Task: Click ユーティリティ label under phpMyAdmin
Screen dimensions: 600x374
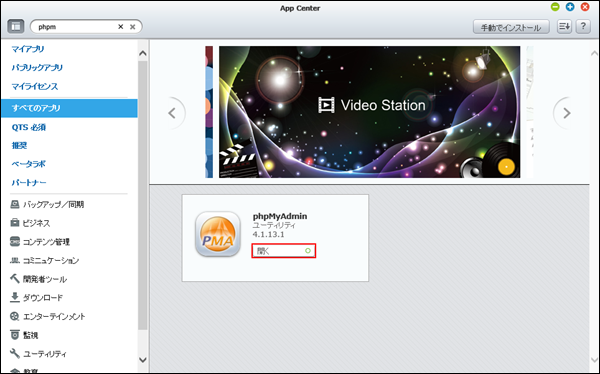Action: 274,225
